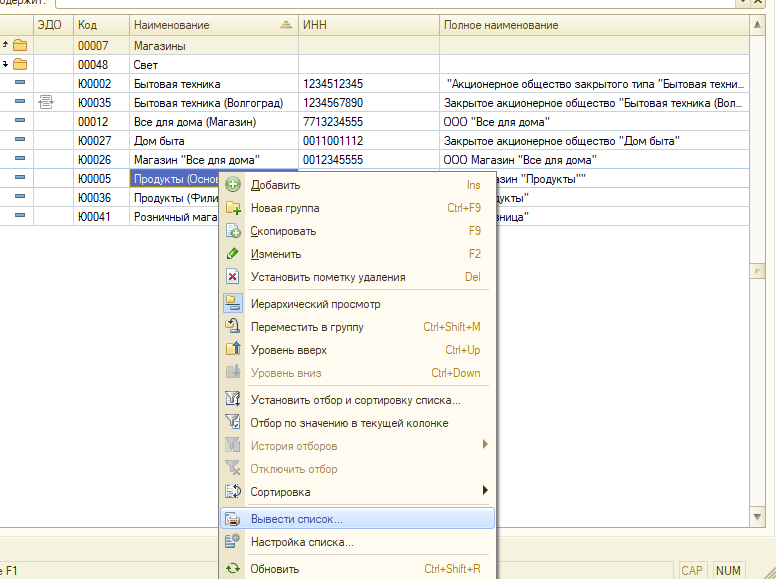The width and height of the screenshot is (776, 579).
Task: Click the code cell 00007
Action: coord(101,46)
